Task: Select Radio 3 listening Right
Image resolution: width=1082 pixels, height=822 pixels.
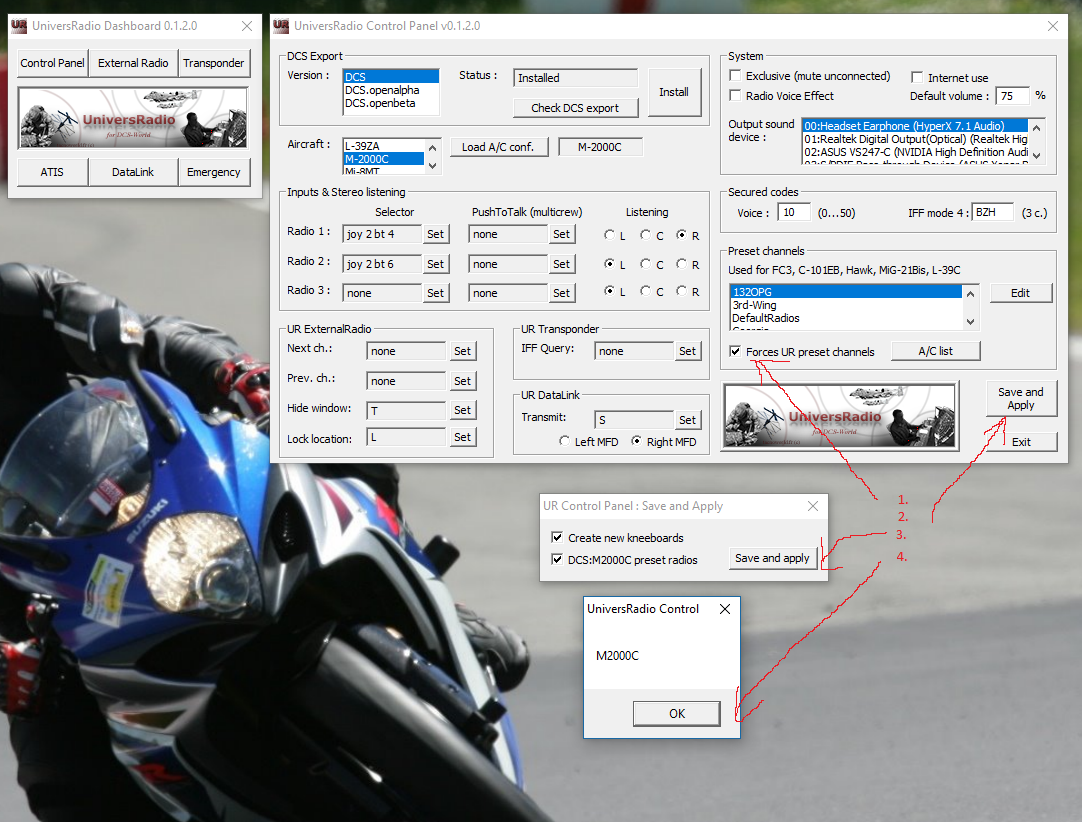Action: (682, 291)
